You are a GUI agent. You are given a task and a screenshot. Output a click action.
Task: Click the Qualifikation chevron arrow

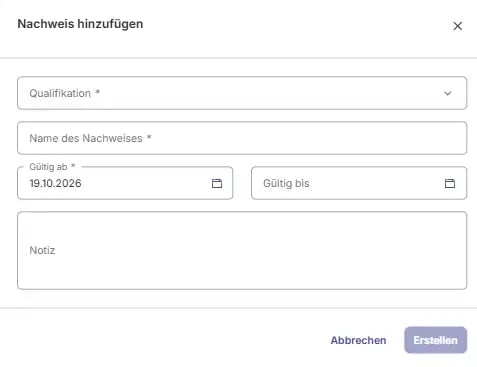(448, 93)
